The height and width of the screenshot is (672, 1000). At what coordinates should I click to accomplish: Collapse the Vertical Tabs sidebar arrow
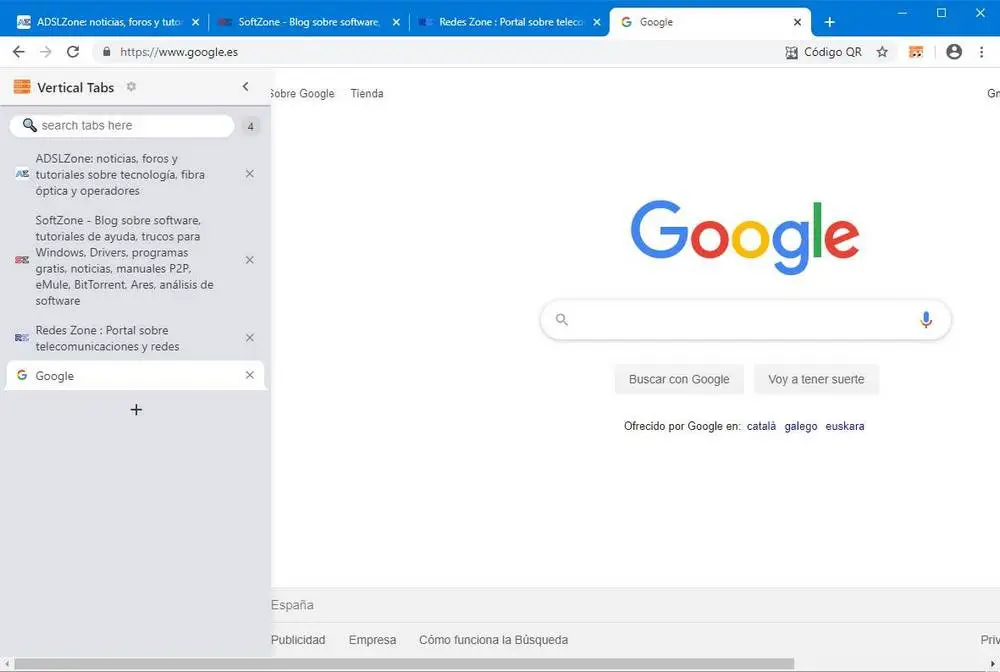tap(246, 86)
